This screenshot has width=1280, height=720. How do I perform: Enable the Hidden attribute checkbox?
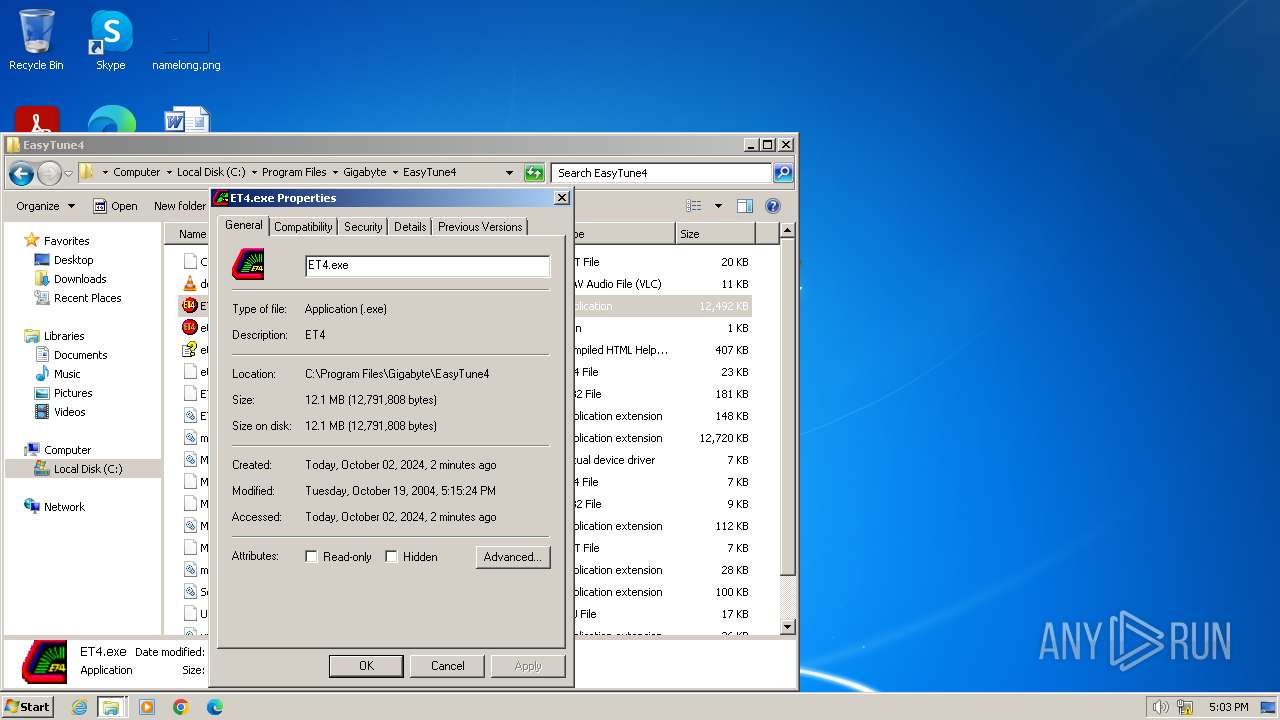(x=391, y=557)
